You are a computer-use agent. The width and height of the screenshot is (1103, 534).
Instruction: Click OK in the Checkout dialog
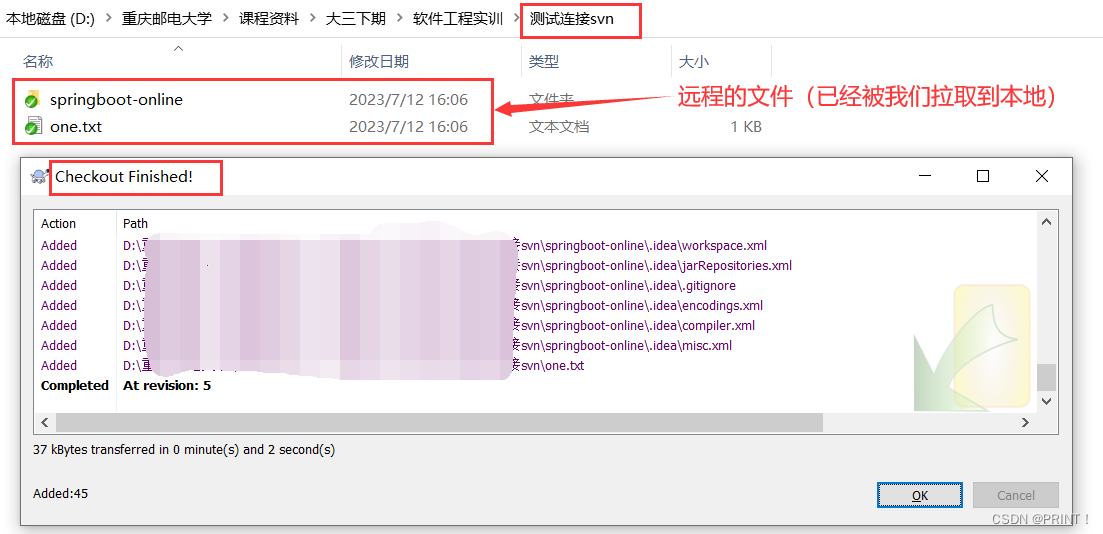(x=920, y=495)
